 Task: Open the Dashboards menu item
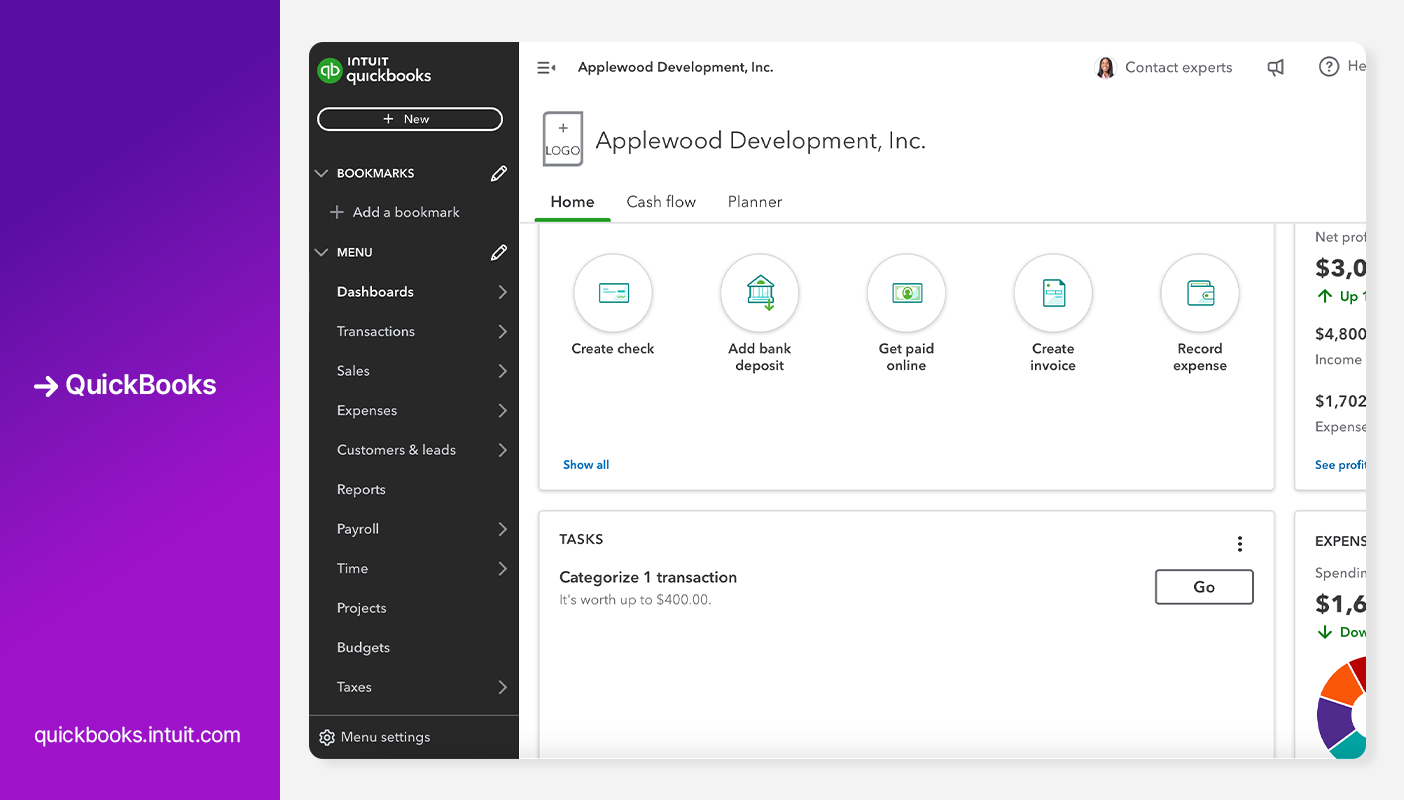point(375,292)
